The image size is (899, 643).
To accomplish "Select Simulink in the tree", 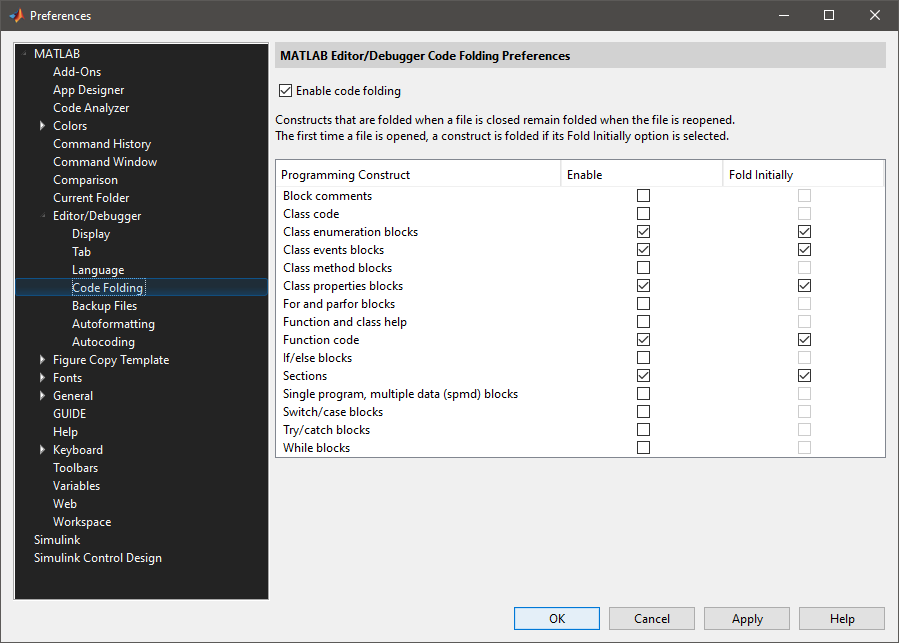I will coord(57,540).
